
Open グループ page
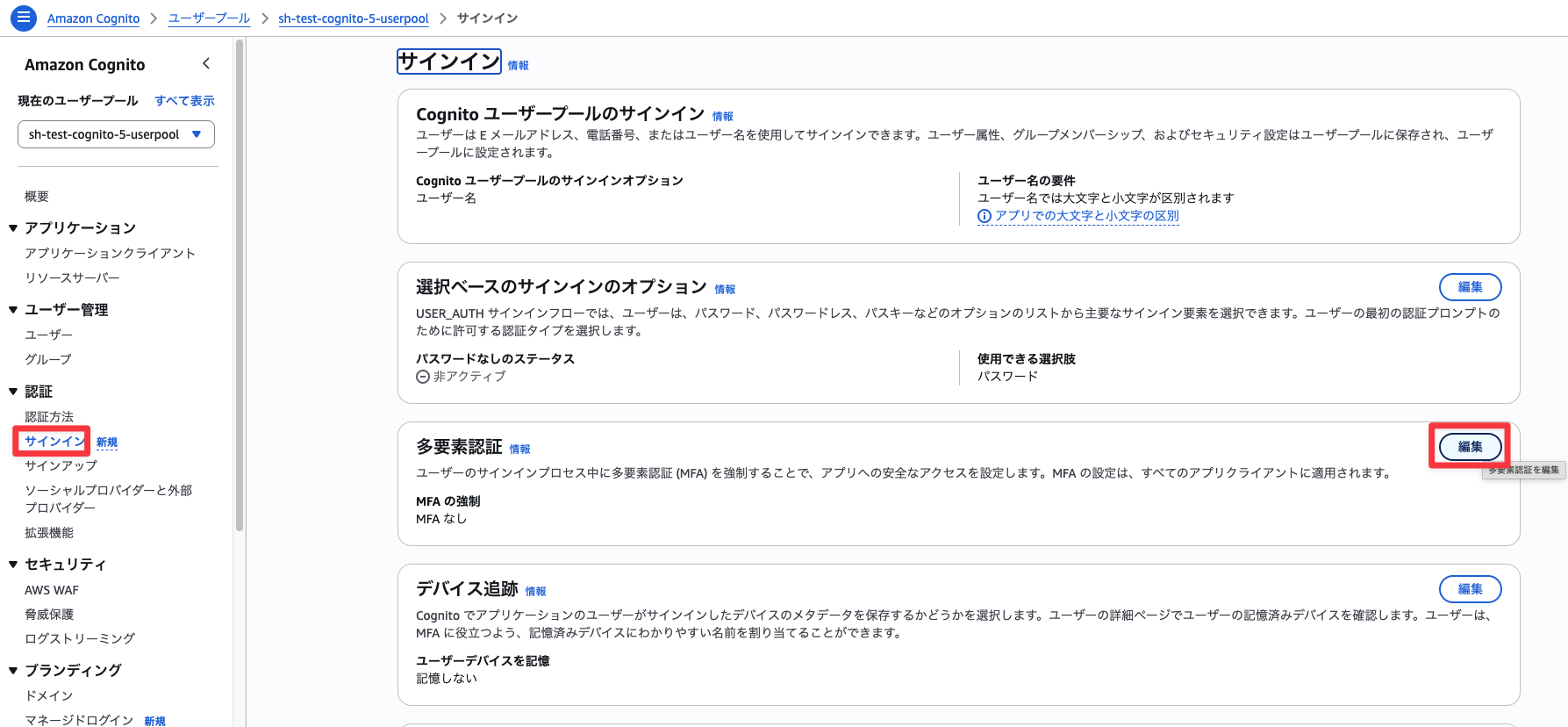point(48,360)
